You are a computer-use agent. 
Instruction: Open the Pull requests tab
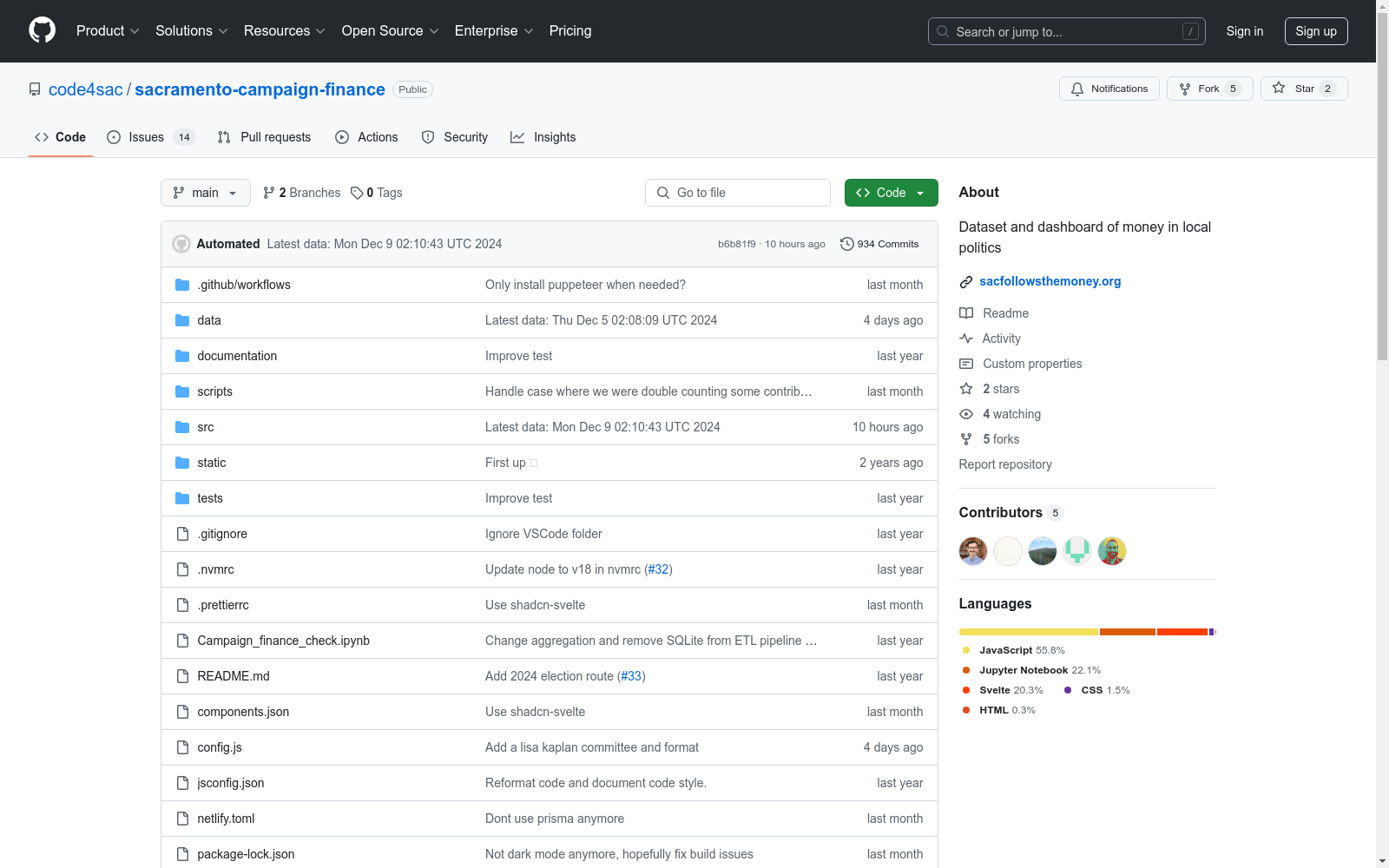[x=265, y=137]
